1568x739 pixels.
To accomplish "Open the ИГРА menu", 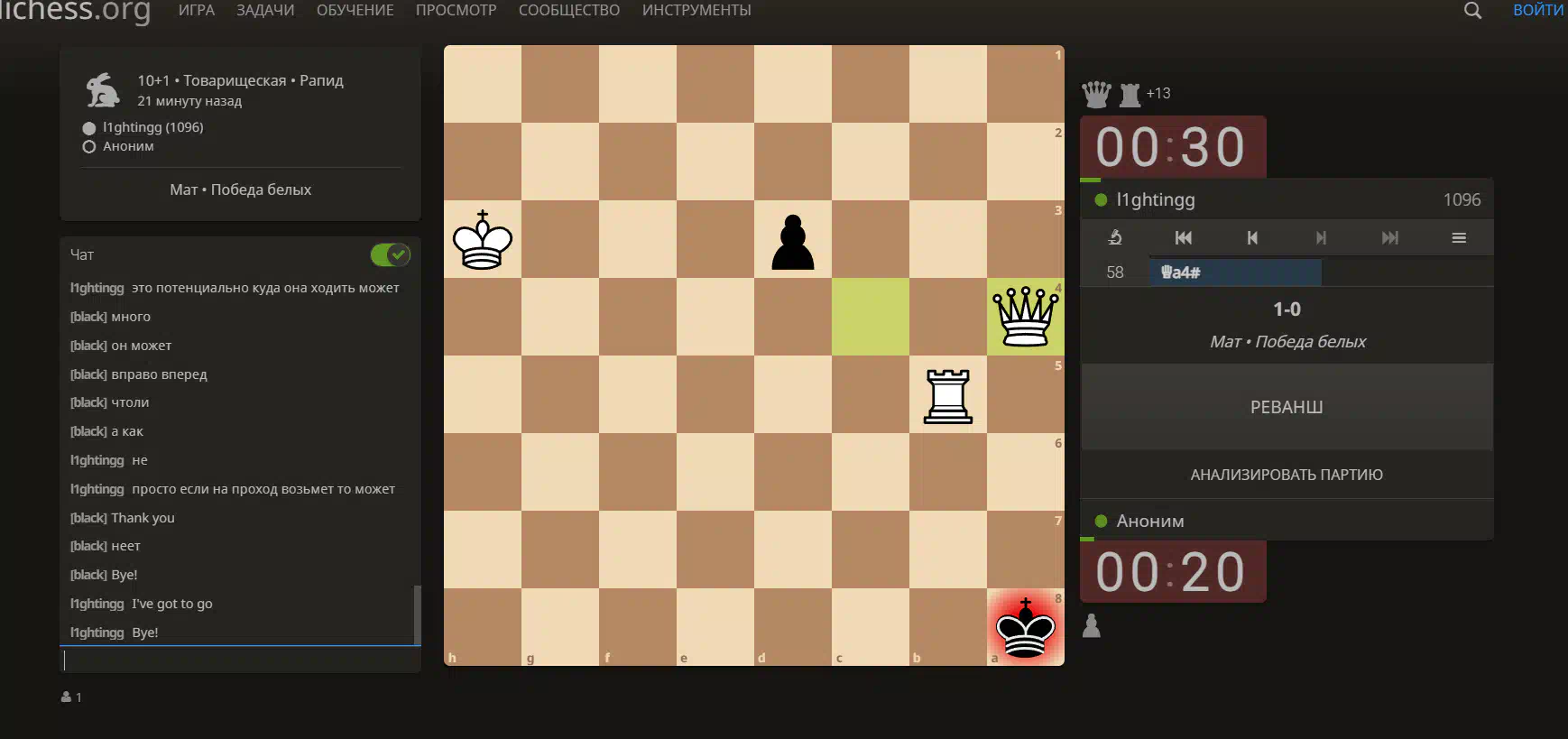I will pyautogui.click(x=197, y=11).
